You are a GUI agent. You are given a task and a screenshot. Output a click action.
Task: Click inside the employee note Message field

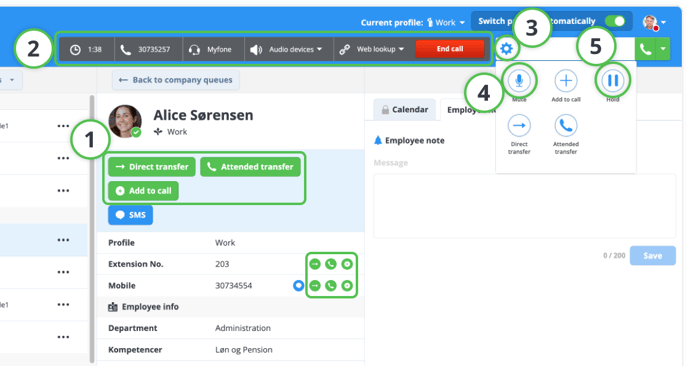tap(524, 206)
